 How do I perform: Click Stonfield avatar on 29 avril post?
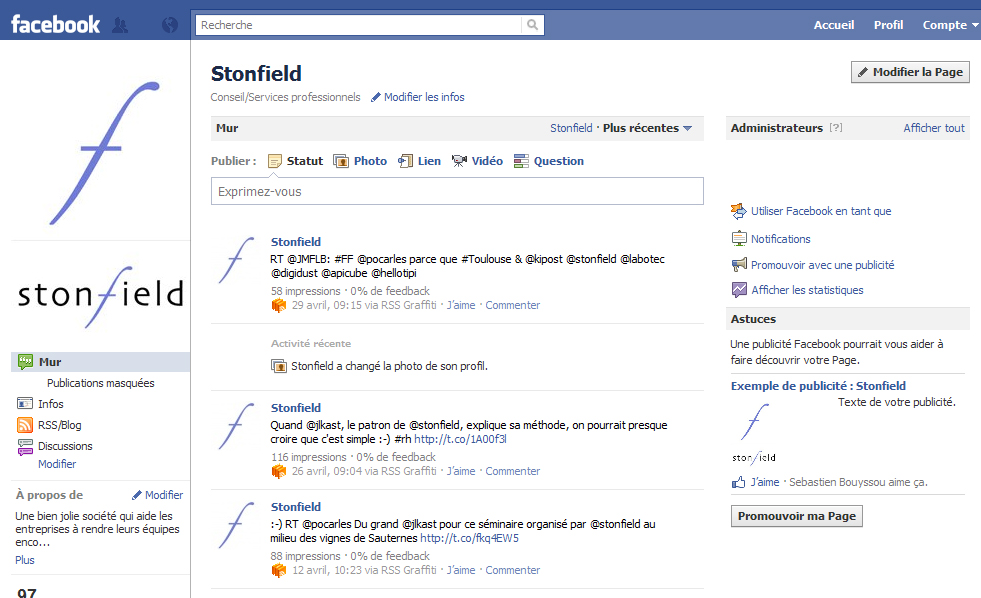click(x=236, y=260)
